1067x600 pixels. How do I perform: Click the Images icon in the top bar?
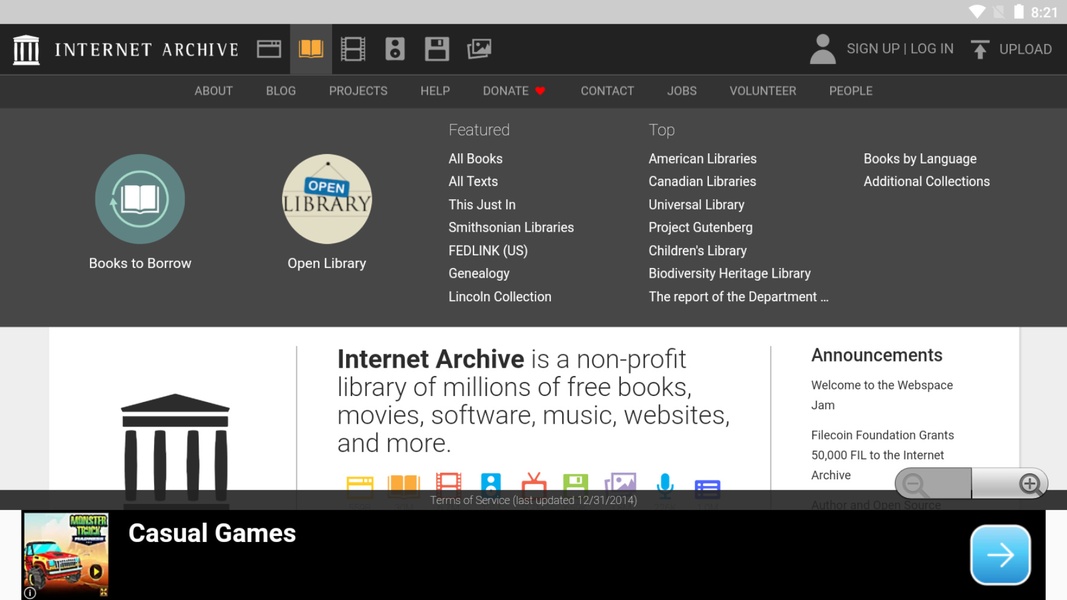479,49
